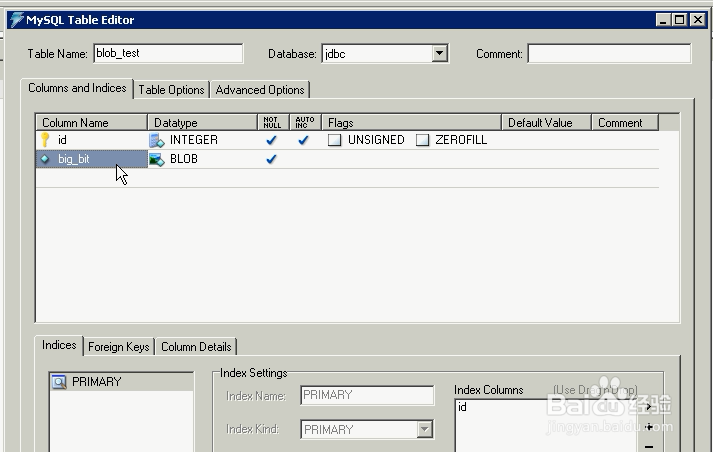Click the Datatype column header
Screen dimensions: 713x452
click(202, 123)
